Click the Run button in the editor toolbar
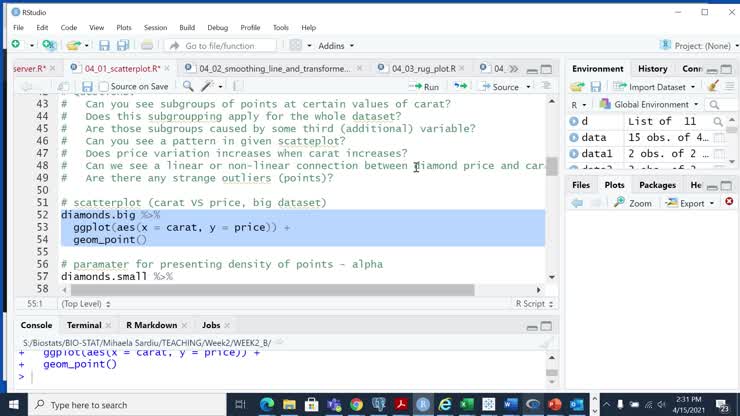 tap(424, 87)
